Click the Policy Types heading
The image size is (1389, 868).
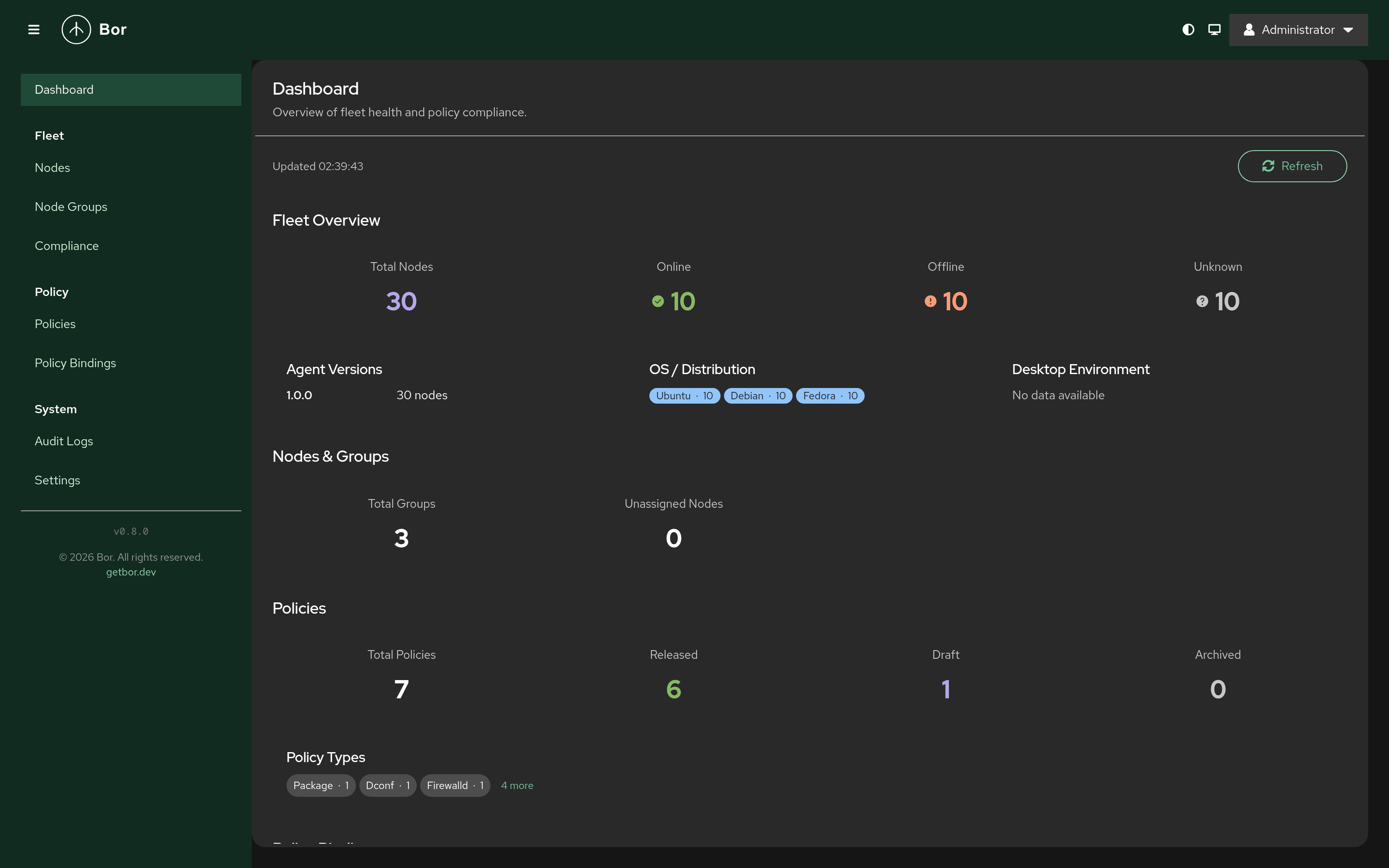[x=326, y=757]
